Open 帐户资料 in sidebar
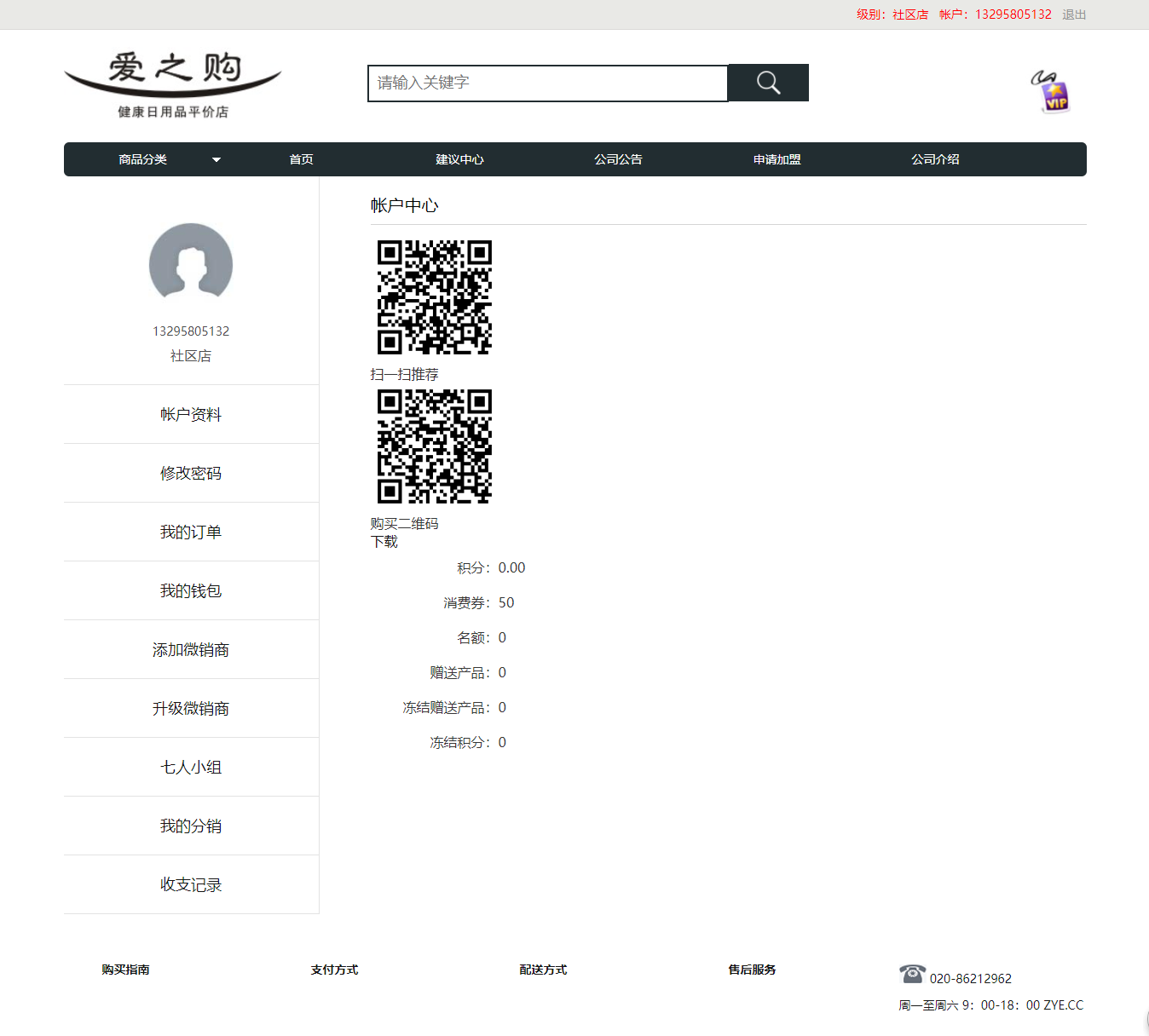Viewport: 1149px width, 1036px height. pos(191,414)
